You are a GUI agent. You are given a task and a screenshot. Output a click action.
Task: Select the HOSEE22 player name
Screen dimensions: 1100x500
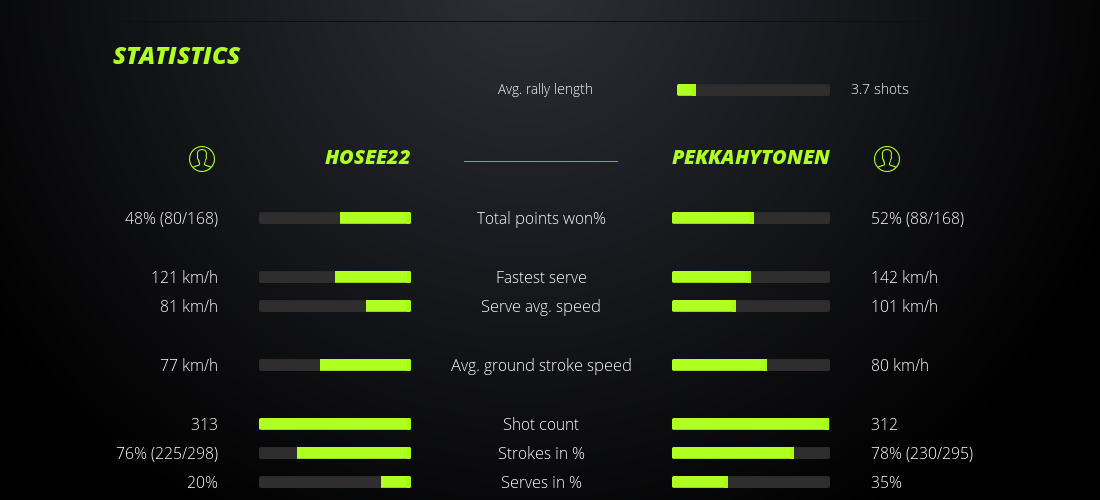(x=367, y=157)
